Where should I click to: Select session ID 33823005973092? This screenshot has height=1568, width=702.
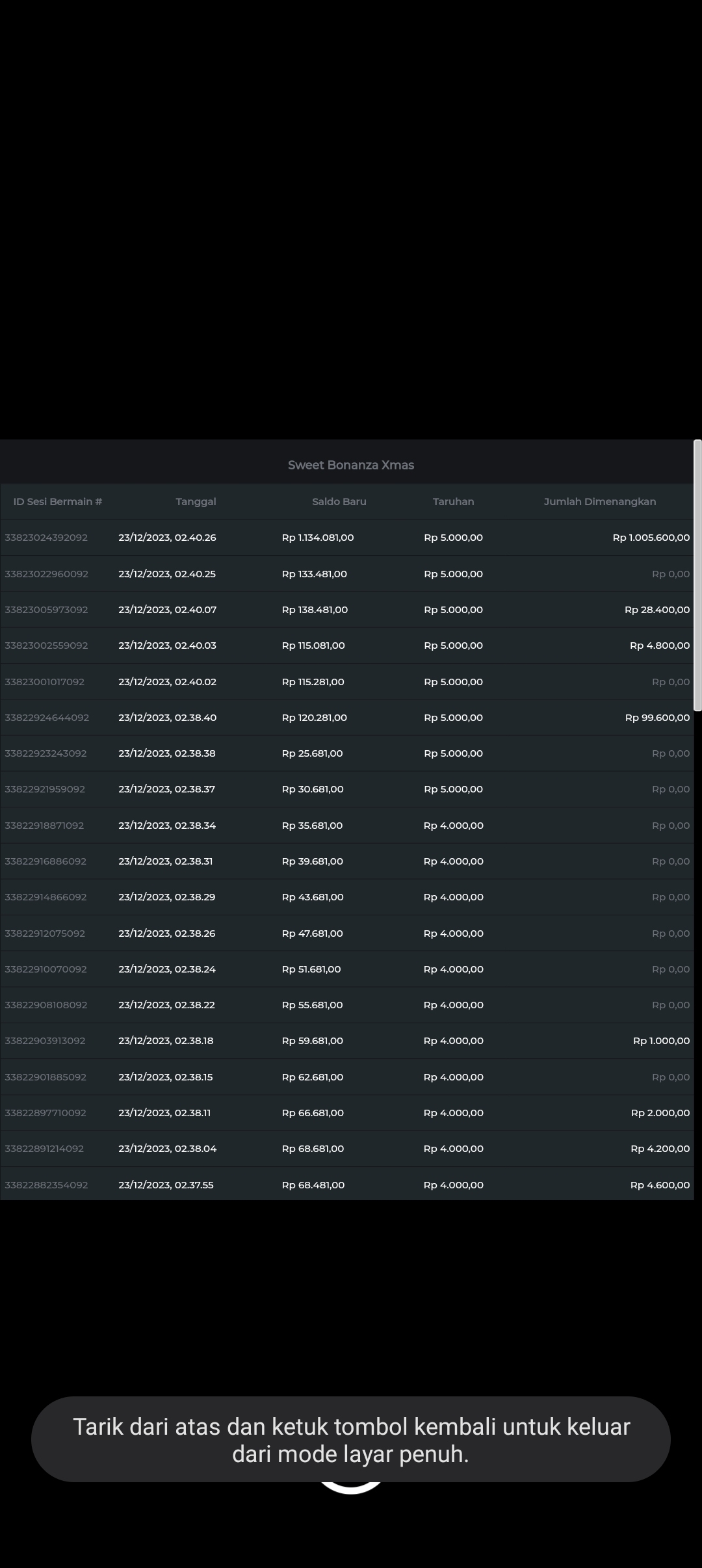pyautogui.click(x=46, y=610)
